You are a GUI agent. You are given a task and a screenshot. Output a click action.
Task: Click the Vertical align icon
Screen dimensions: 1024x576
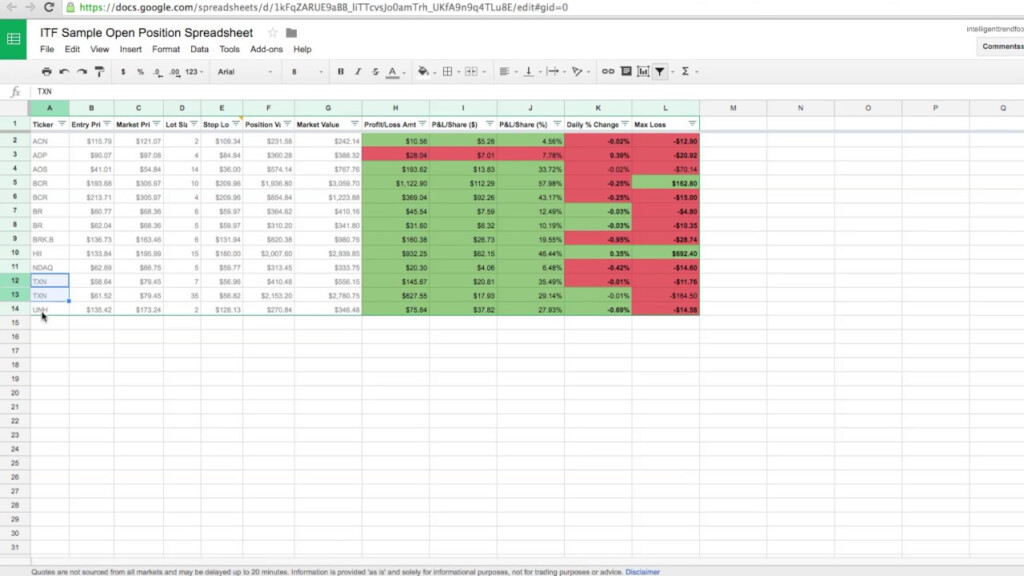click(x=528, y=71)
